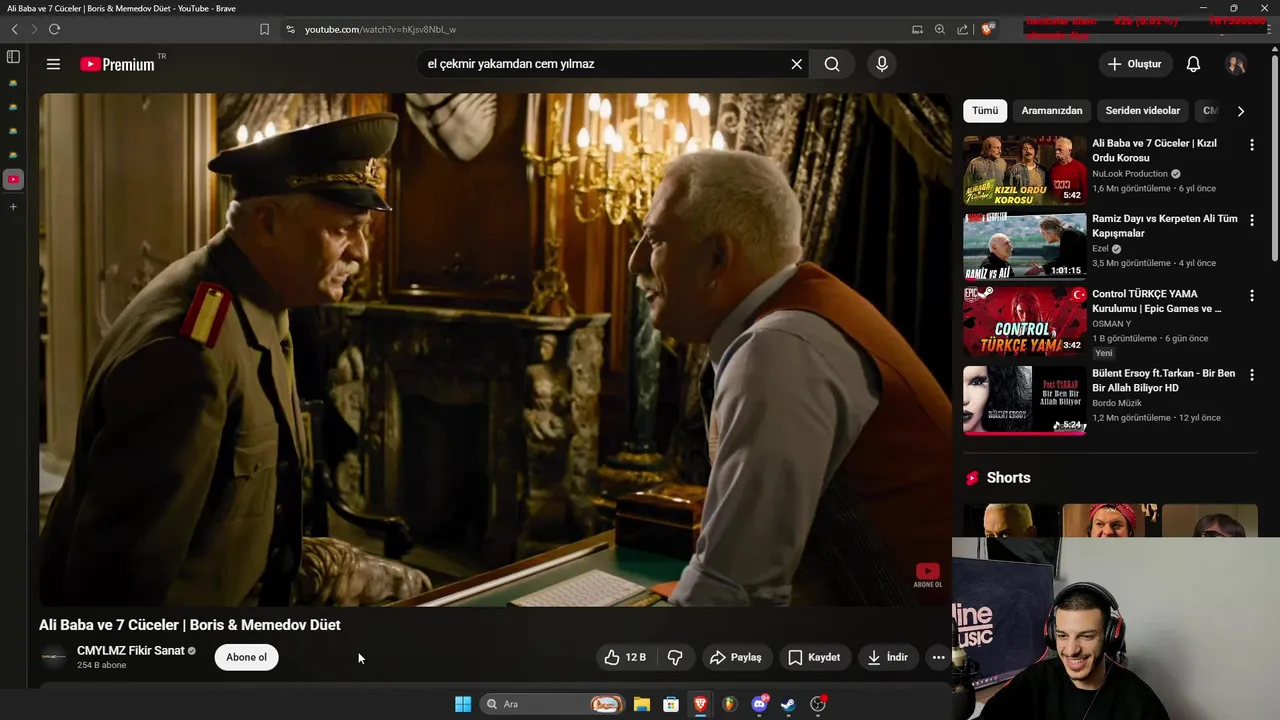Open Microsoft Store from taskbar
This screenshot has width=1280, height=720.
(x=671, y=704)
